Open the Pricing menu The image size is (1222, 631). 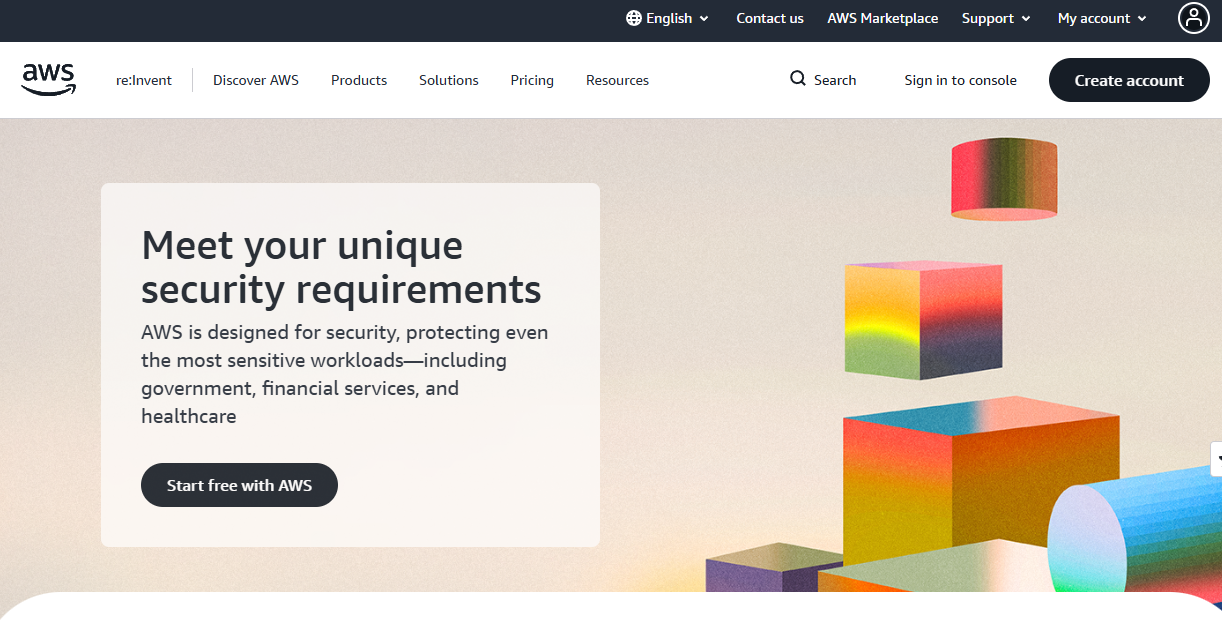click(532, 80)
